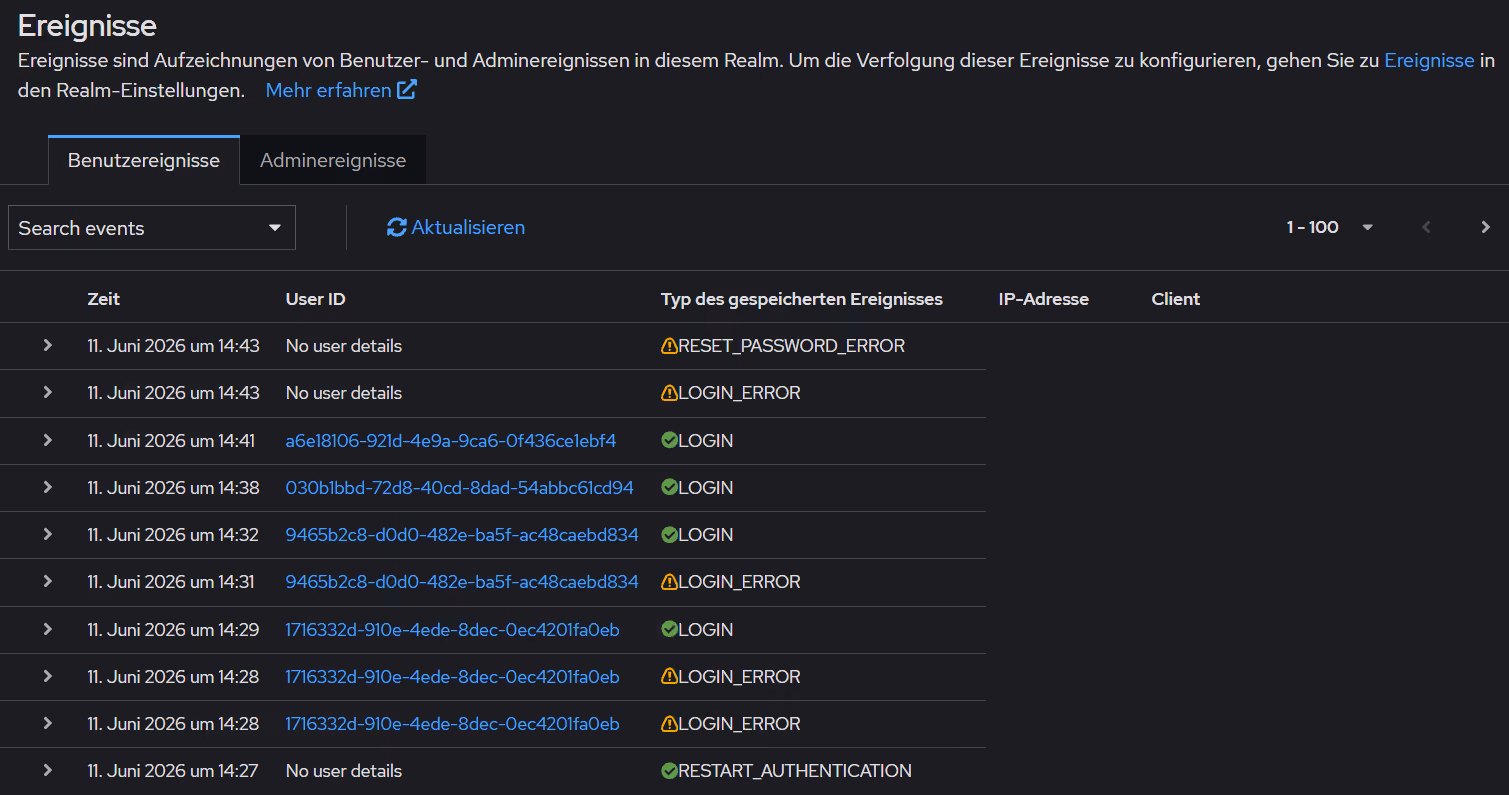Switch to the Benutzerereignisse tab
The image size is (1509, 795).
click(x=144, y=160)
